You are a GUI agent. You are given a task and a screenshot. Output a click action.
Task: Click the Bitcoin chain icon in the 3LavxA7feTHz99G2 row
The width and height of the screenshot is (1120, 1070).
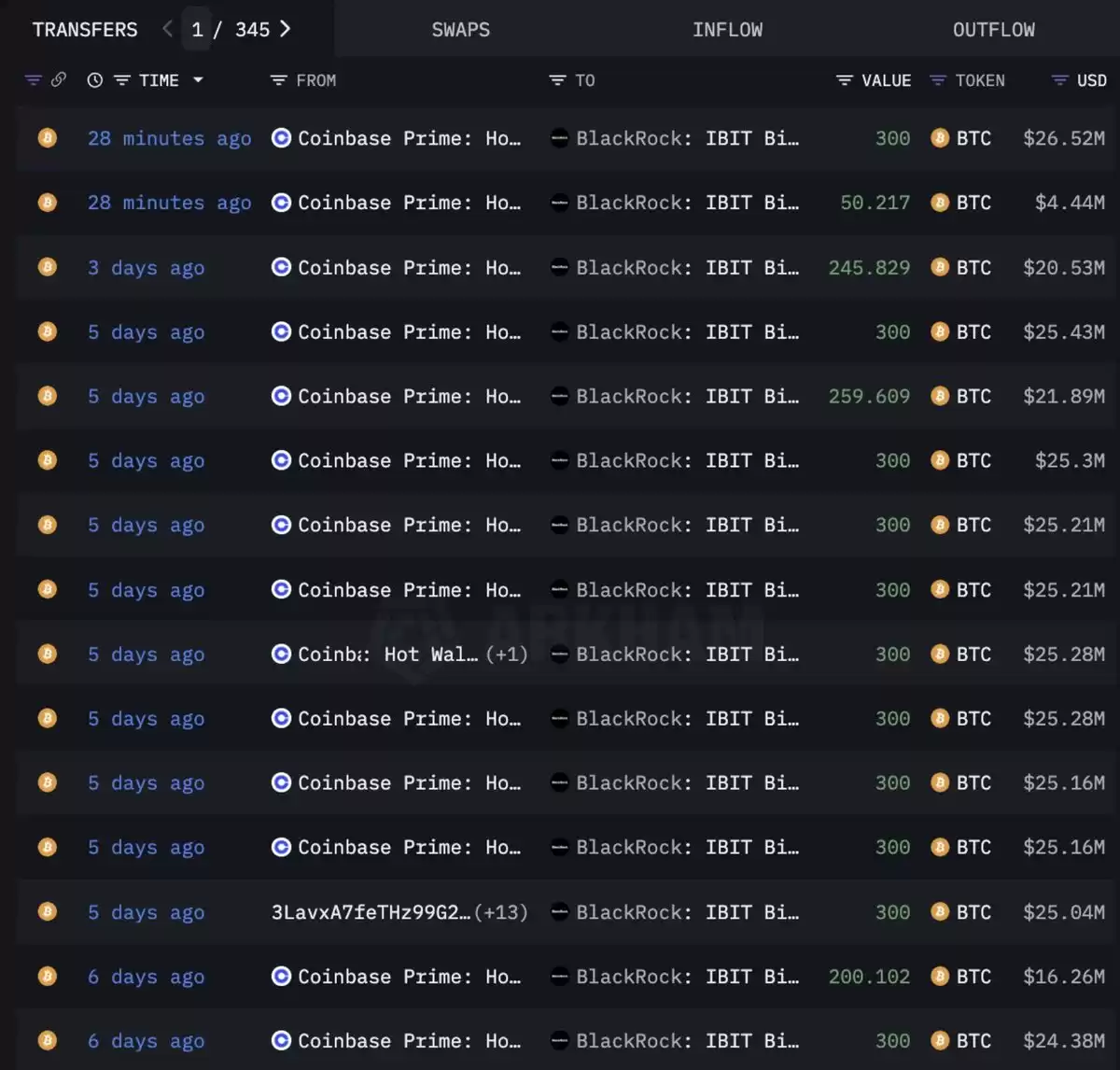[48, 912]
